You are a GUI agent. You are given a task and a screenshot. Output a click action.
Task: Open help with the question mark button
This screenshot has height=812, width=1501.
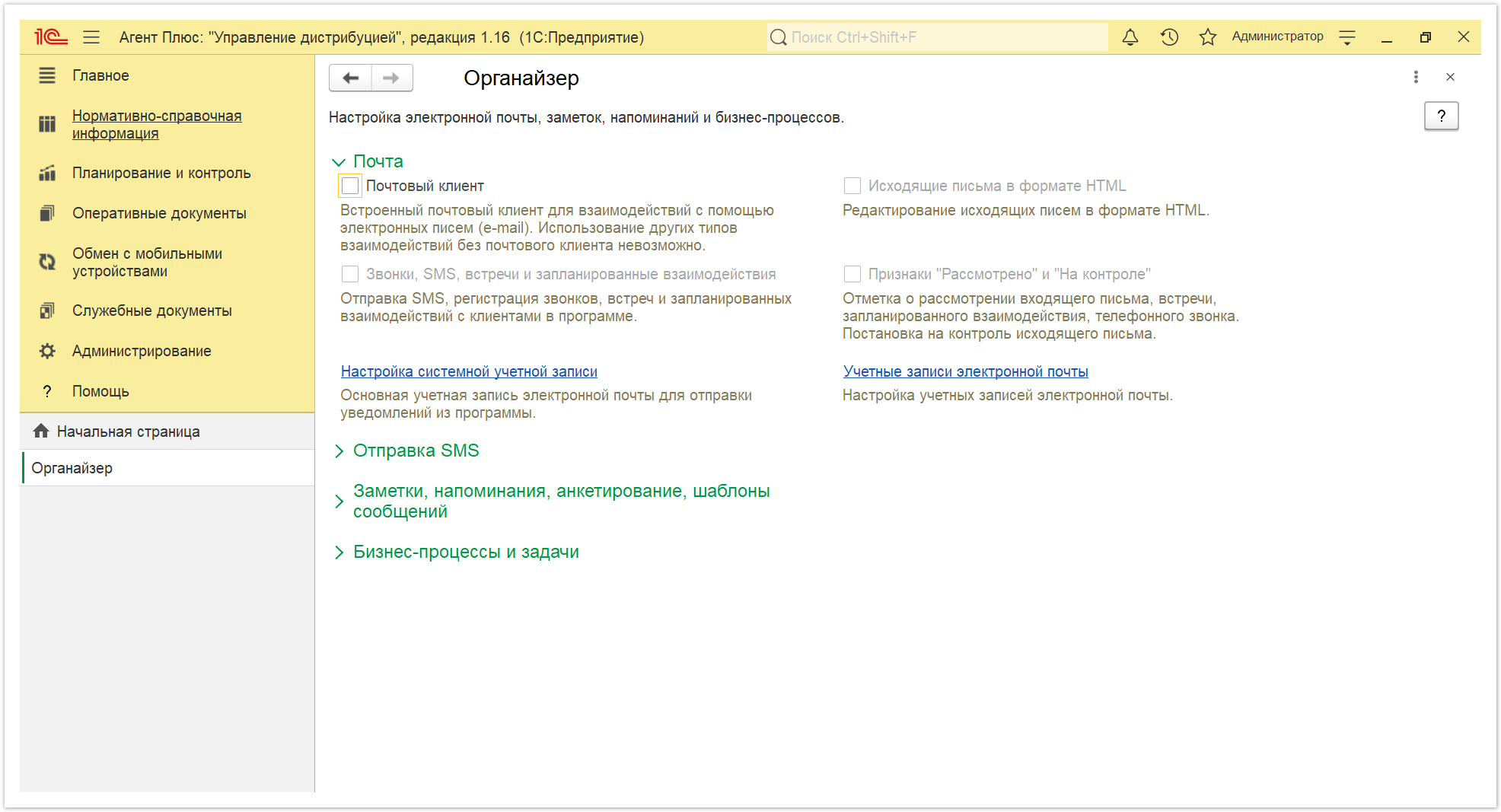point(1441,116)
